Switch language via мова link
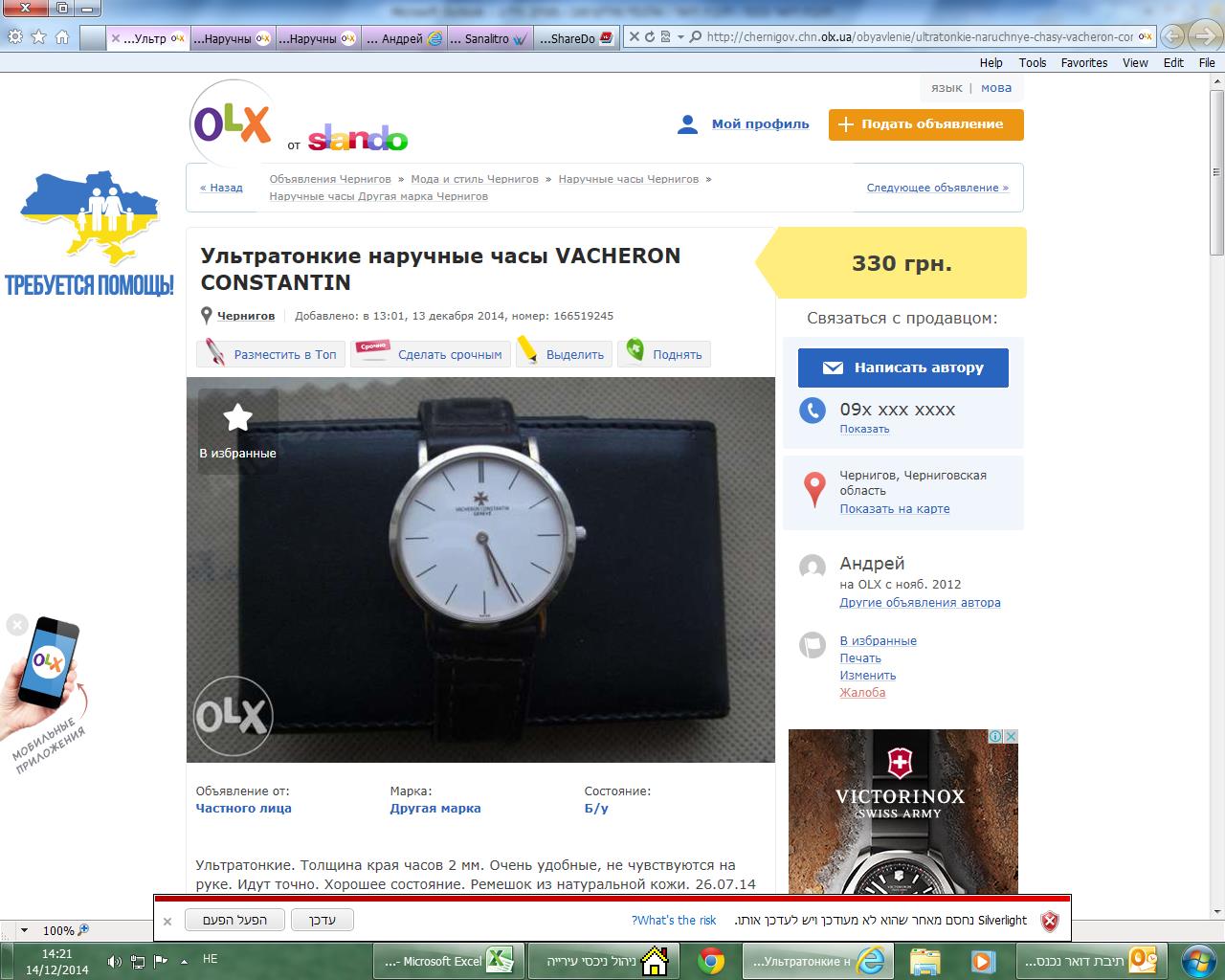Image resolution: width=1225 pixels, height=980 pixels. tap(996, 87)
